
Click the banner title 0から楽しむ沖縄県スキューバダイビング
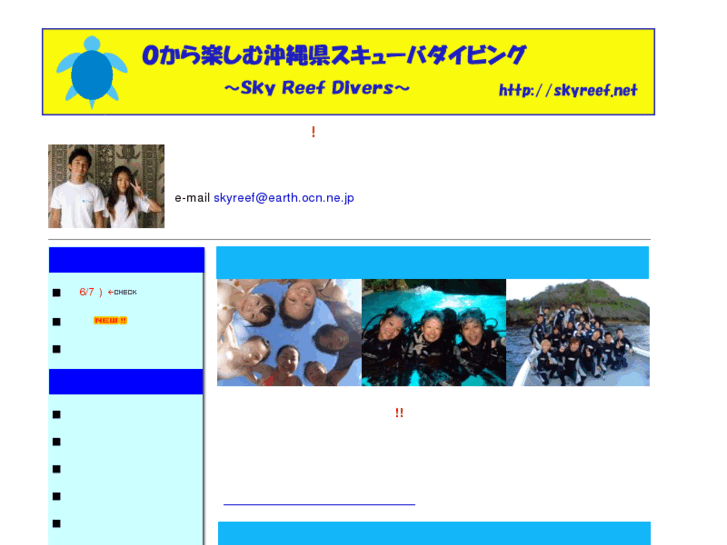point(334,55)
